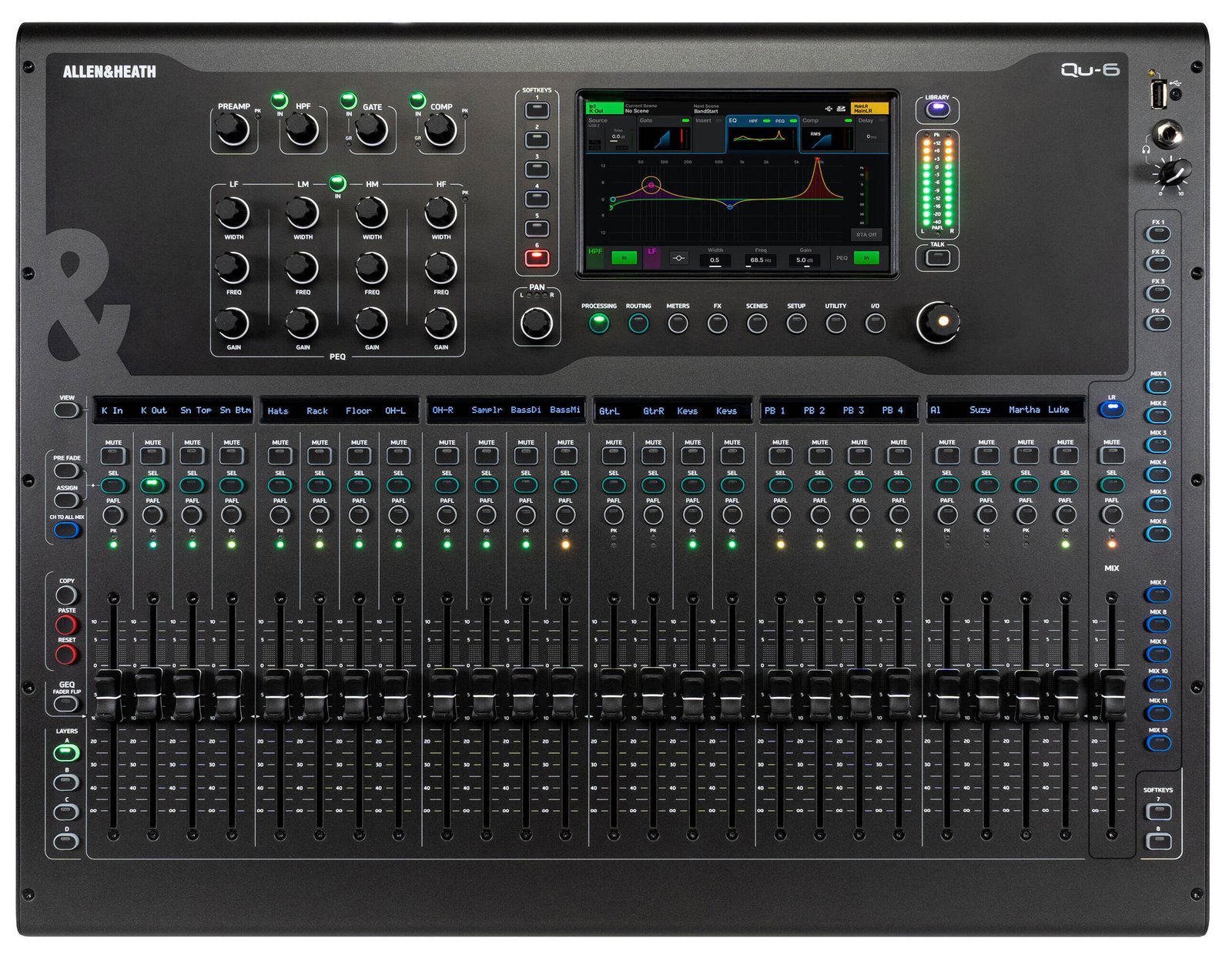The image size is (1232, 958).
Task: Tap the RTA Off button
Action: point(866,234)
